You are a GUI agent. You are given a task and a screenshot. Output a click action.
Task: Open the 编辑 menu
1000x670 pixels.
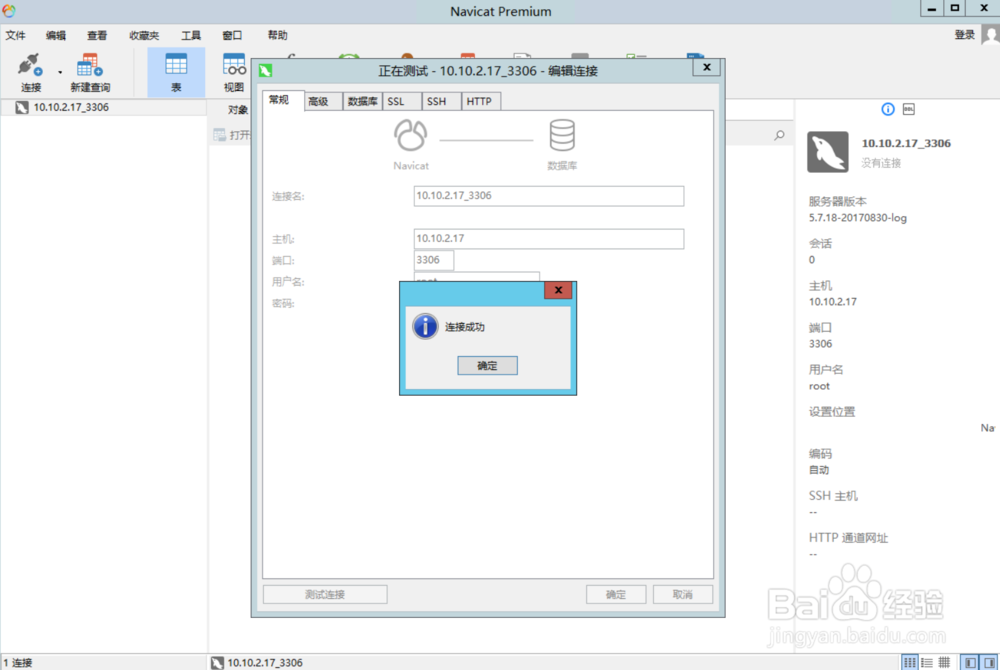tap(55, 35)
